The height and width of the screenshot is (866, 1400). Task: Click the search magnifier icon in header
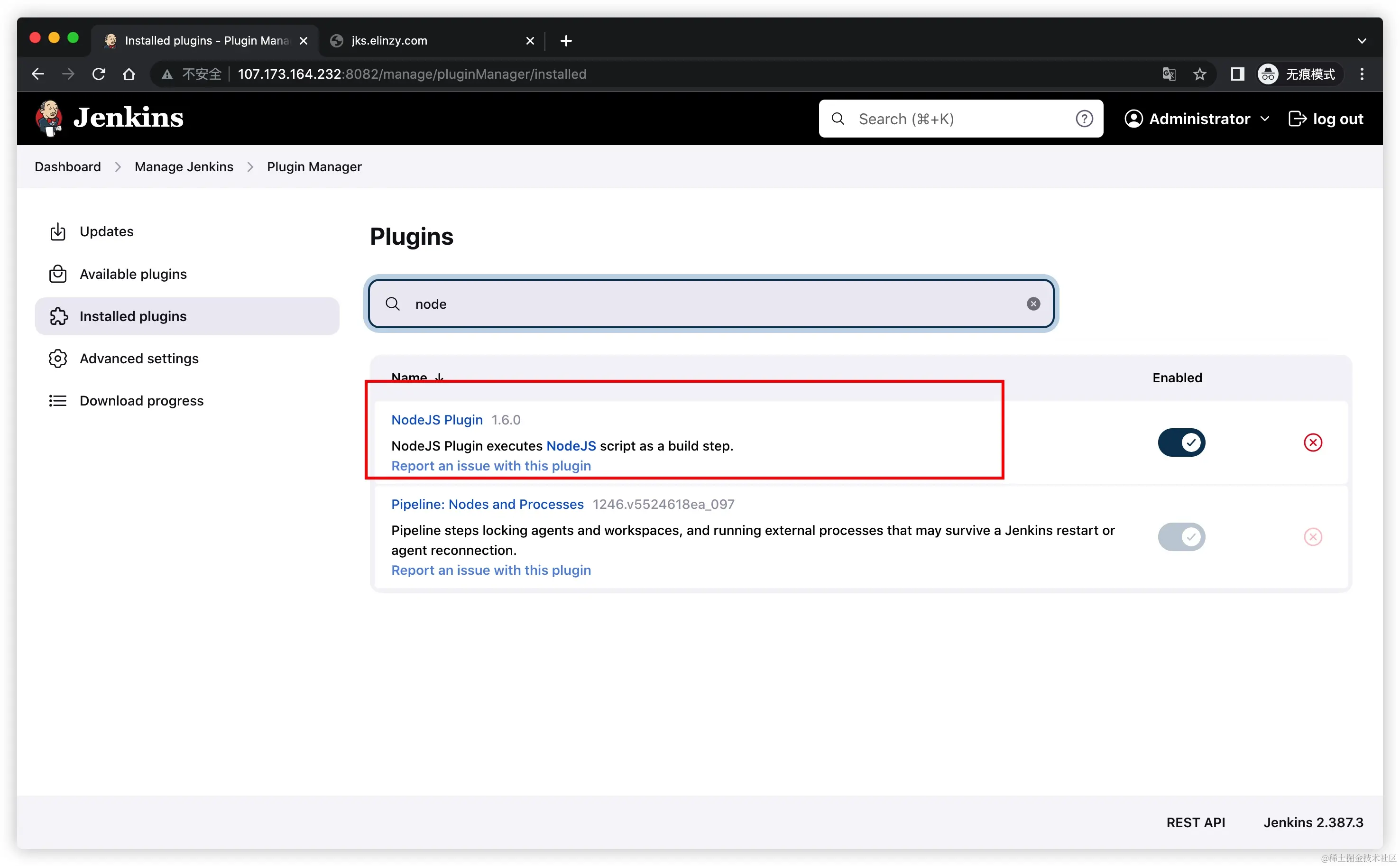point(838,119)
